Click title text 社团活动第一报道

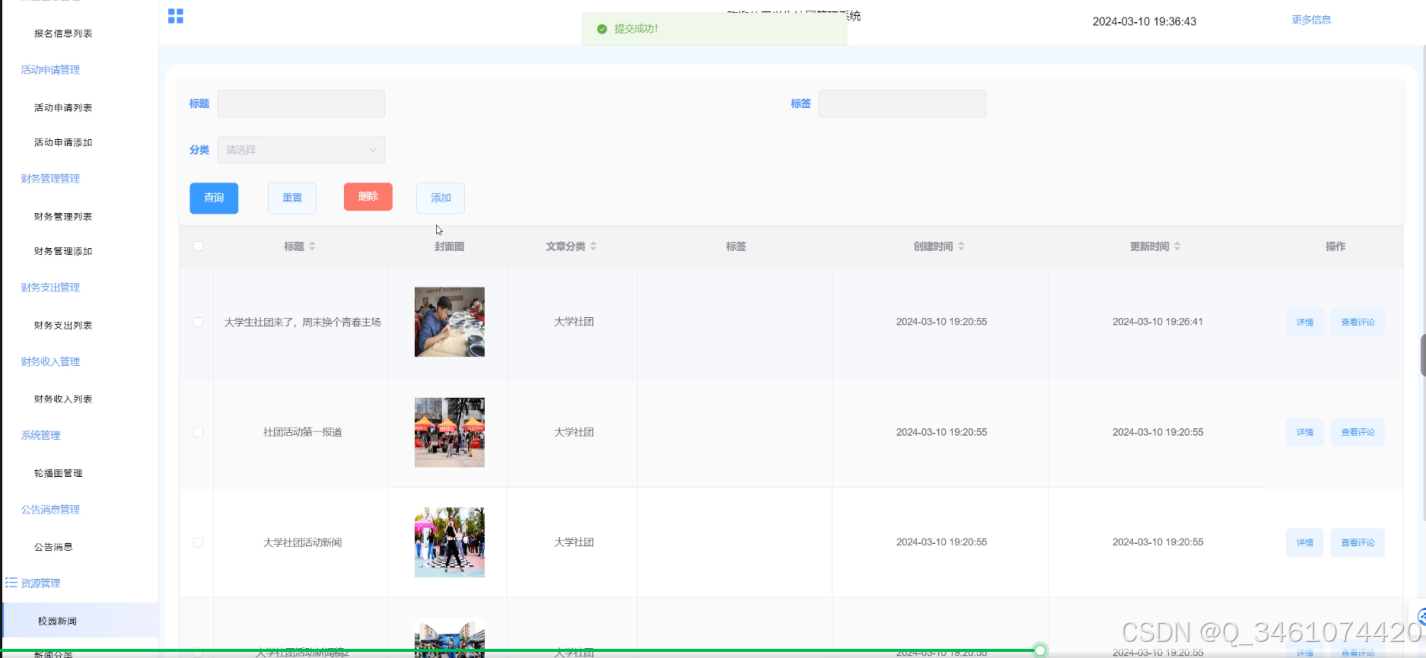(x=302, y=432)
